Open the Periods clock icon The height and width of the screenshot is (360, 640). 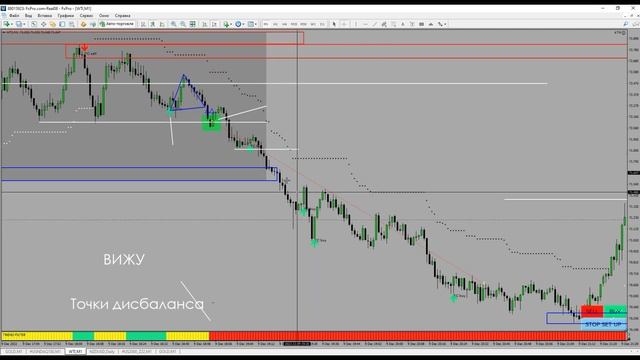pyautogui.click(x=238, y=24)
